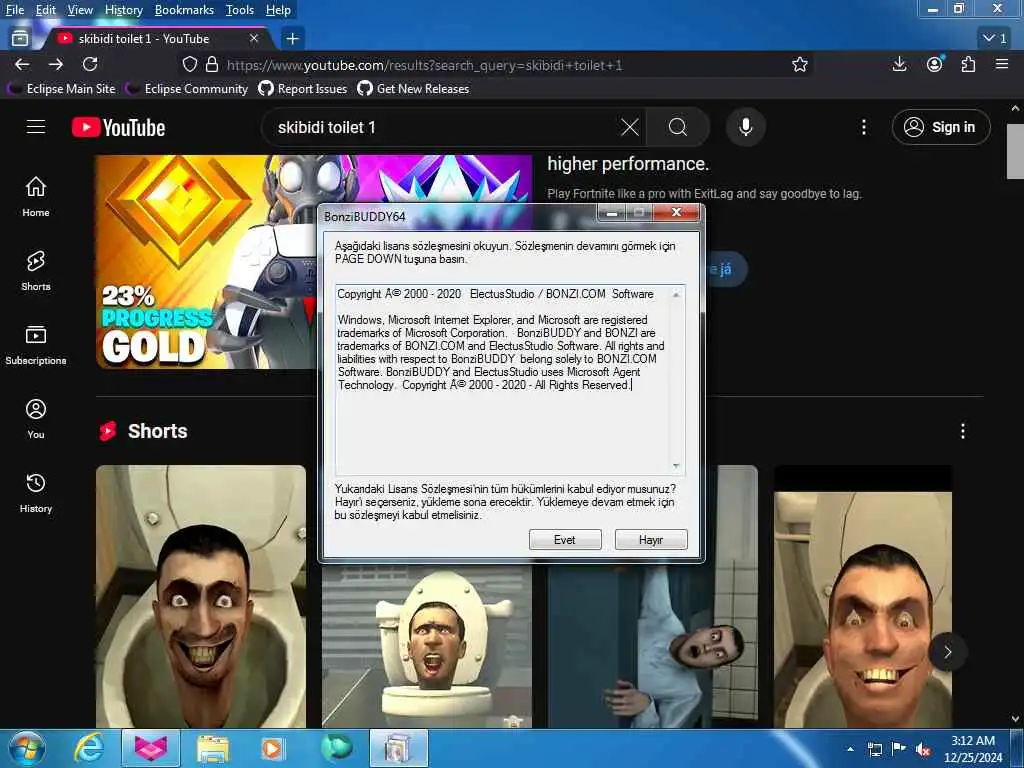Open the browser downloads icon

(x=899, y=64)
